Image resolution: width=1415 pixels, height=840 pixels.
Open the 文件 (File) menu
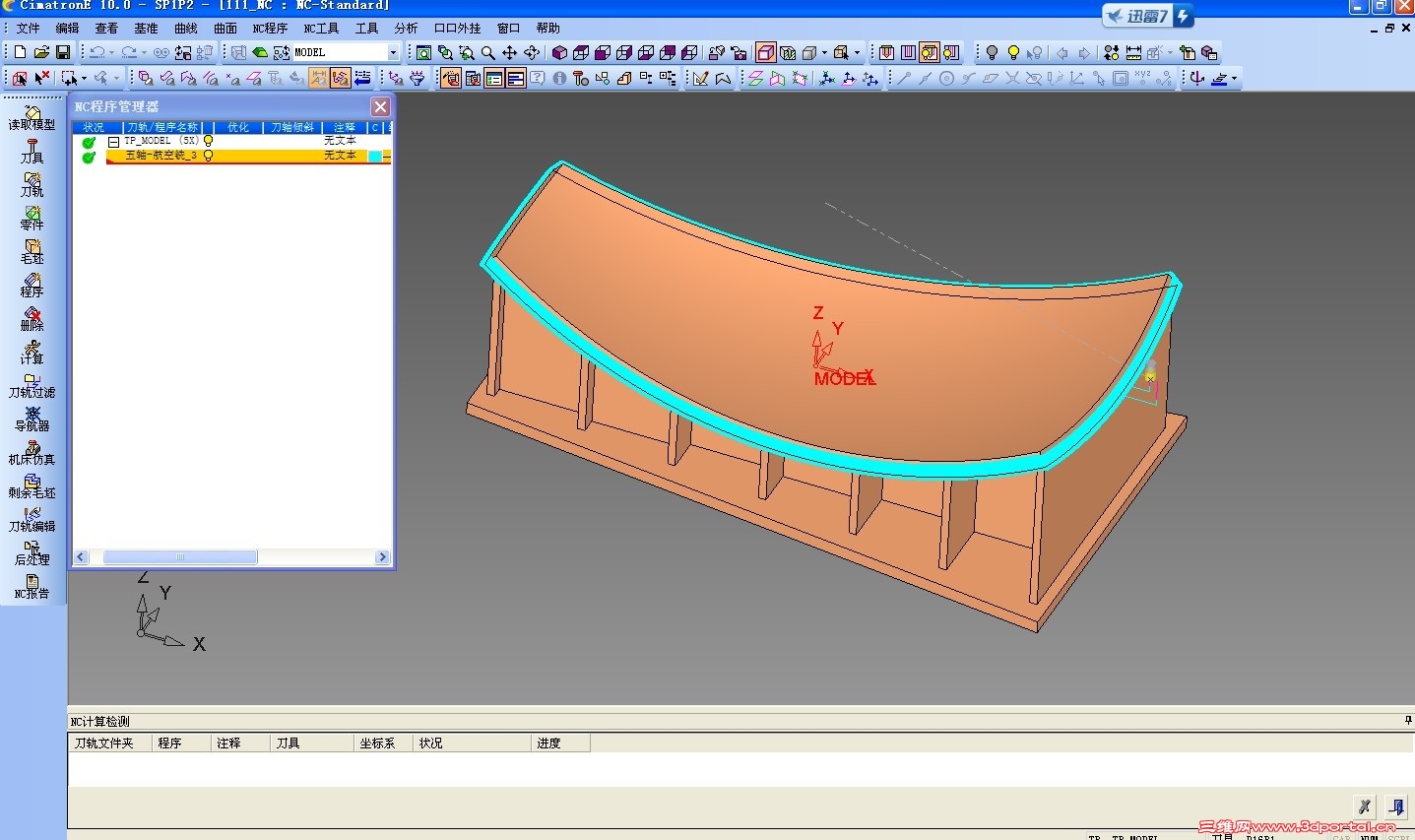tap(29, 29)
